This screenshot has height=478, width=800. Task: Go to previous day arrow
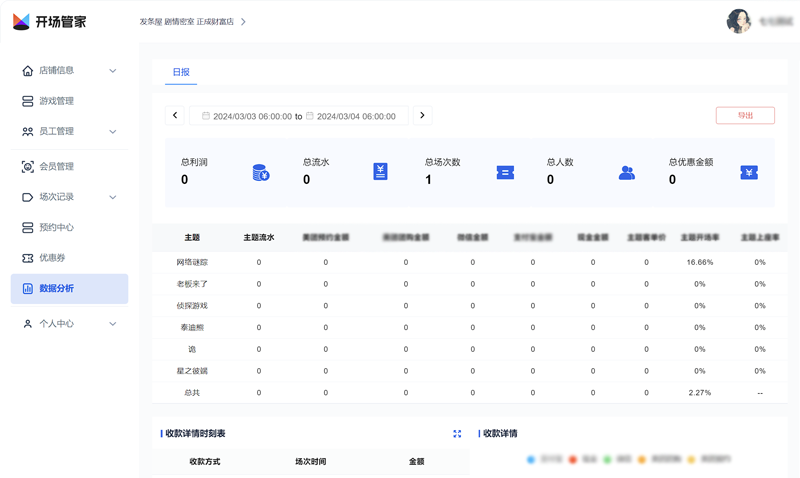point(174,115)
